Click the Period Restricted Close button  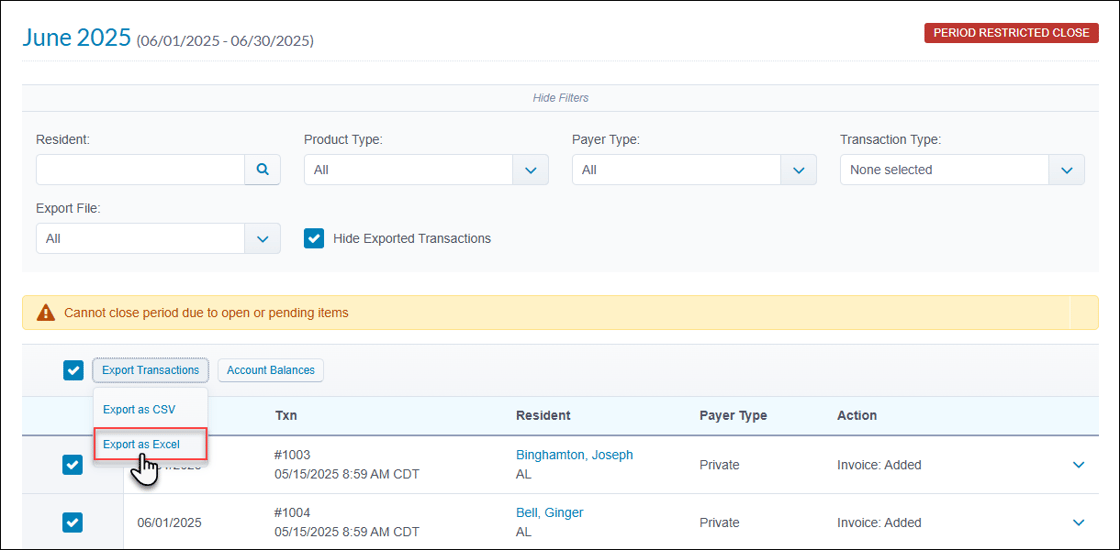(x=1011, y=33)
